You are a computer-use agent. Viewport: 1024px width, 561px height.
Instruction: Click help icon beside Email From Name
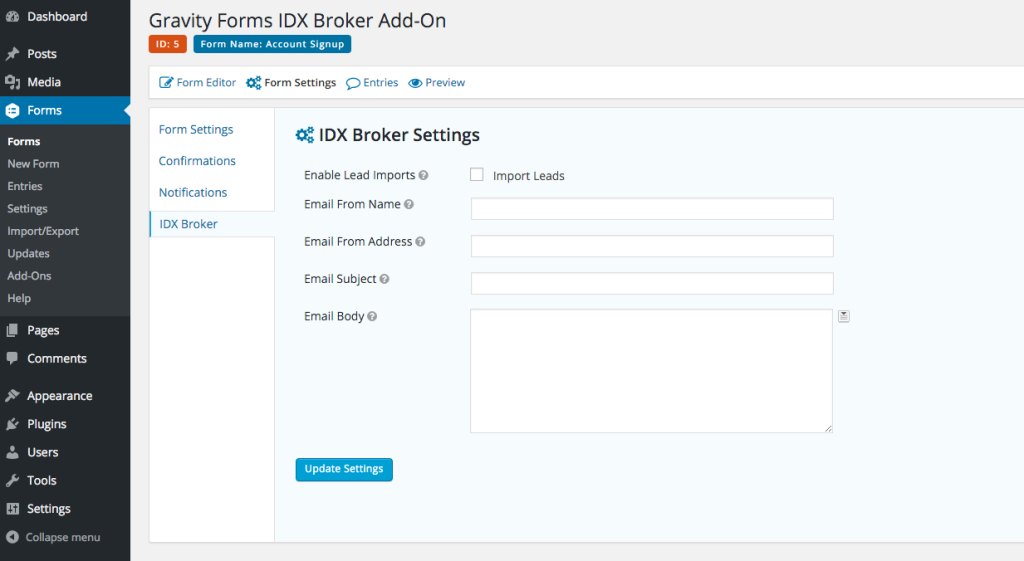409,204
